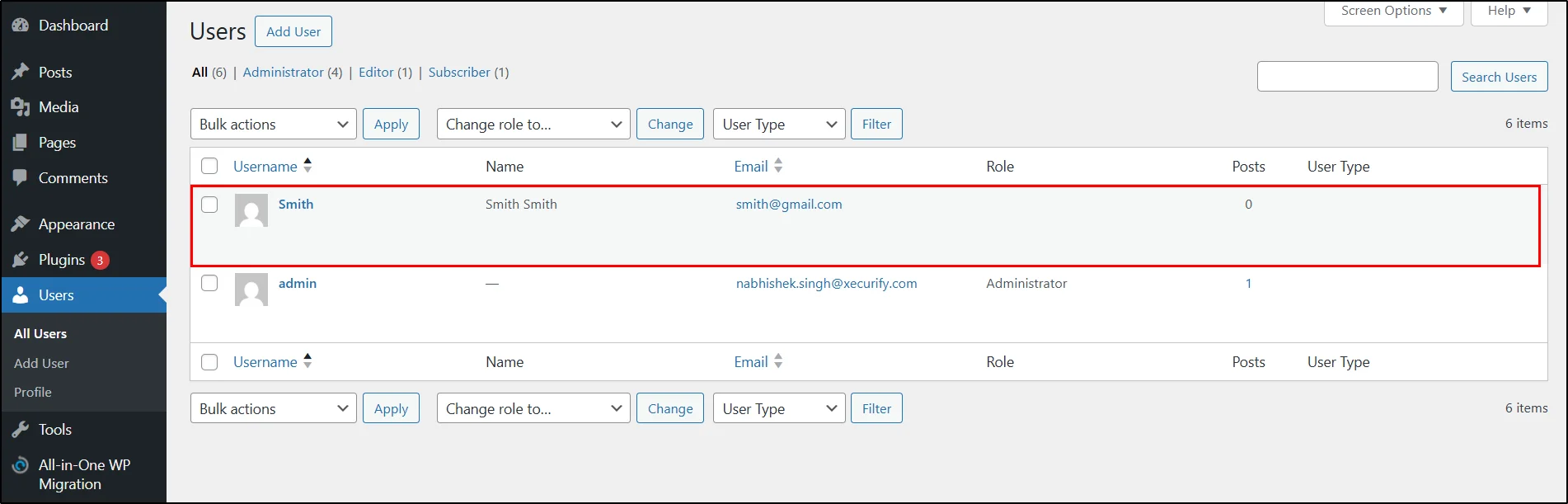This screenshot has width=1568, height=504.
Task: Filter list by Subscriber (1) link
Action: pos(468,73)
